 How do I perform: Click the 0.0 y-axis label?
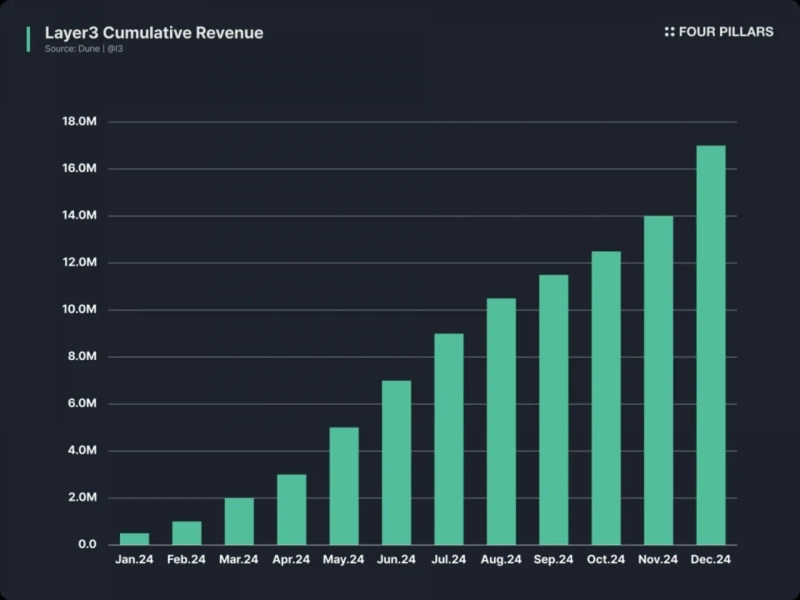coord(87,545)
